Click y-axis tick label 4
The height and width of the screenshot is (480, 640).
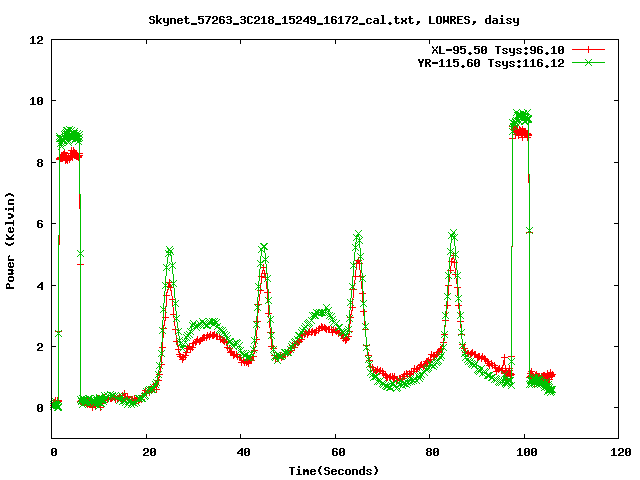click(x=40, y=286)
